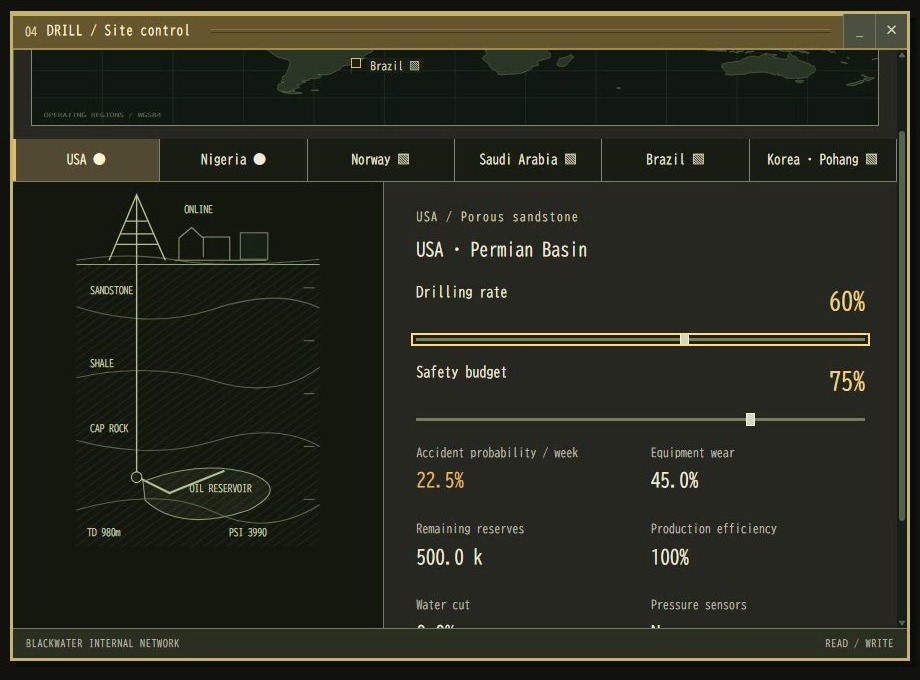Click the "500.0 k" remaining reserves value
This screenshot has height=680, width=920.
[x=449, y=557]
